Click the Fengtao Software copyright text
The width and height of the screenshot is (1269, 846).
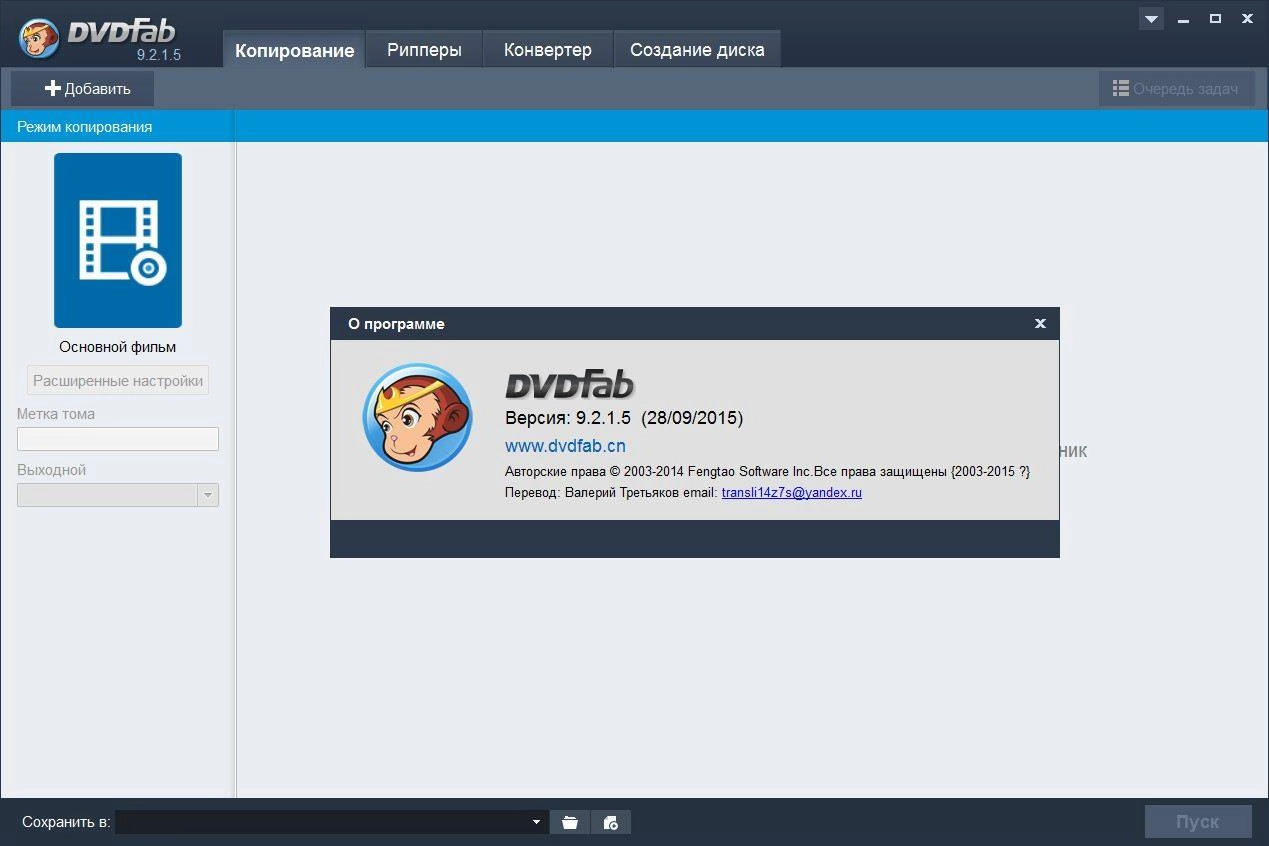point(767,471)
